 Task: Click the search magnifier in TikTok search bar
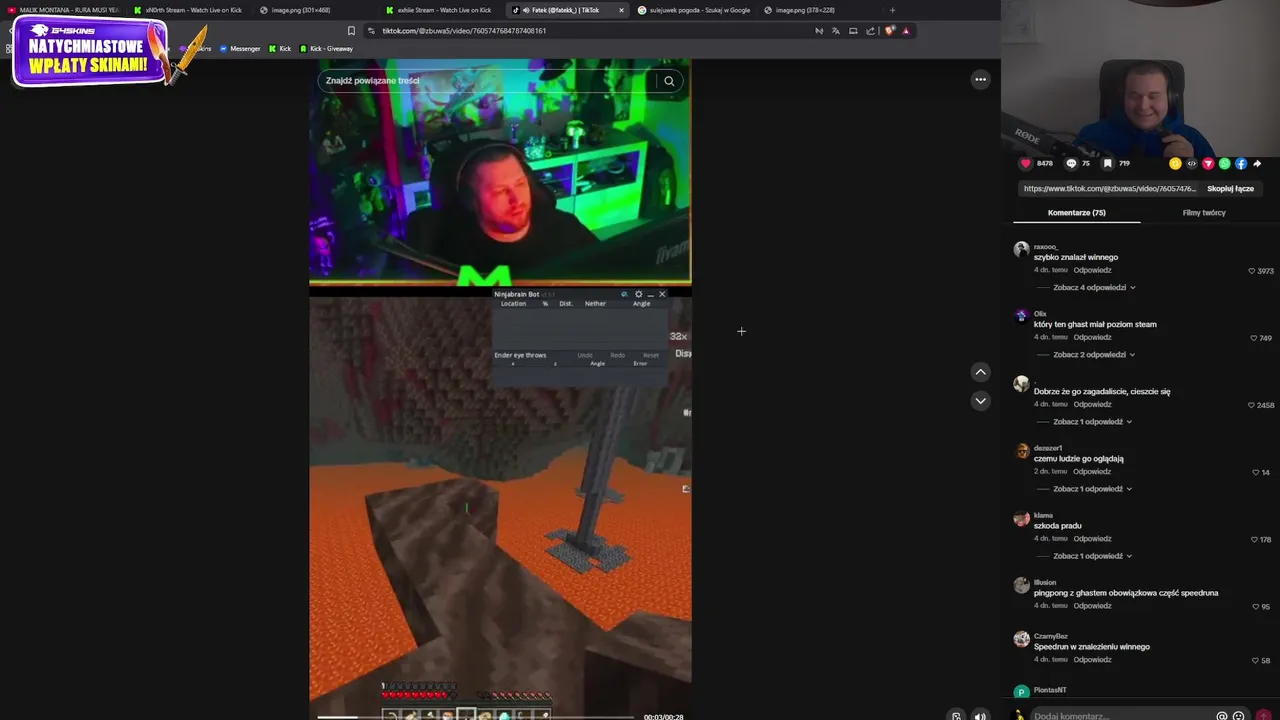[669, 81]
